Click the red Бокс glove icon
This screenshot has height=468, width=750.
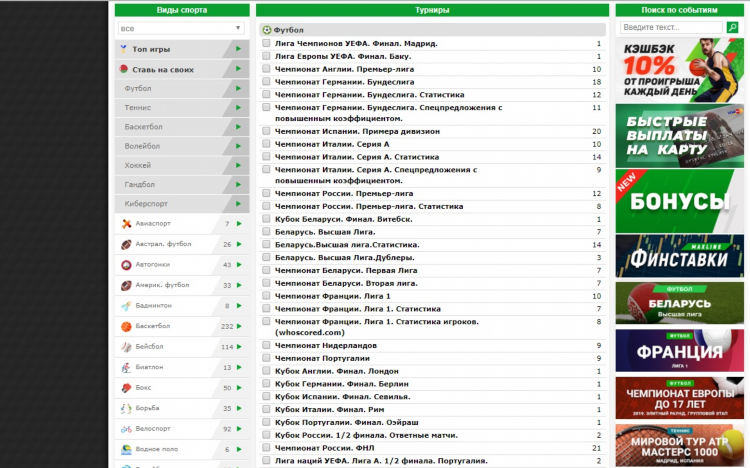(x=126, y=388)
